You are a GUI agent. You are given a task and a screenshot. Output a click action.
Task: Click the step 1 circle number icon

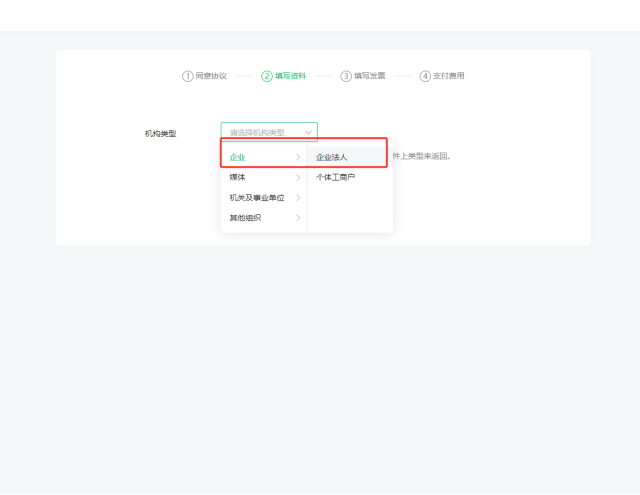[187, 76]
